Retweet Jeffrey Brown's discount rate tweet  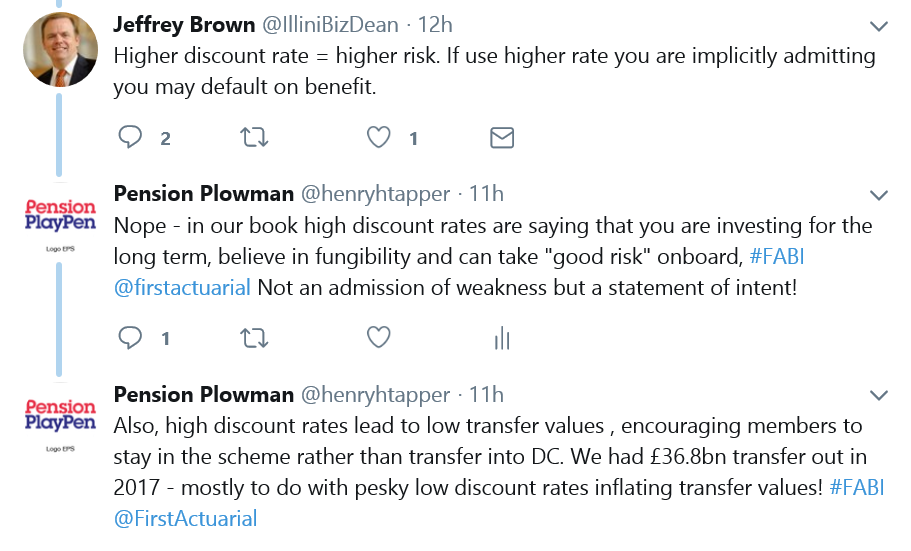tap(254, 138)
